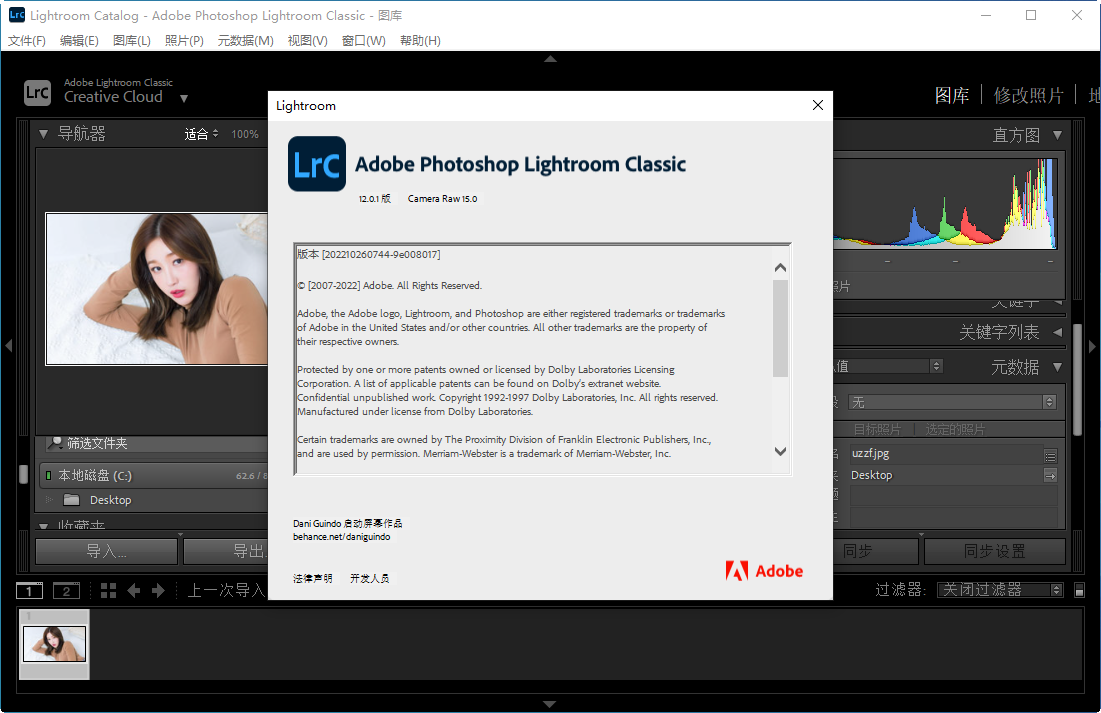Select the Desktop folder in the tree
This screenshot has width=1101, height=713.
coord(110,500)
